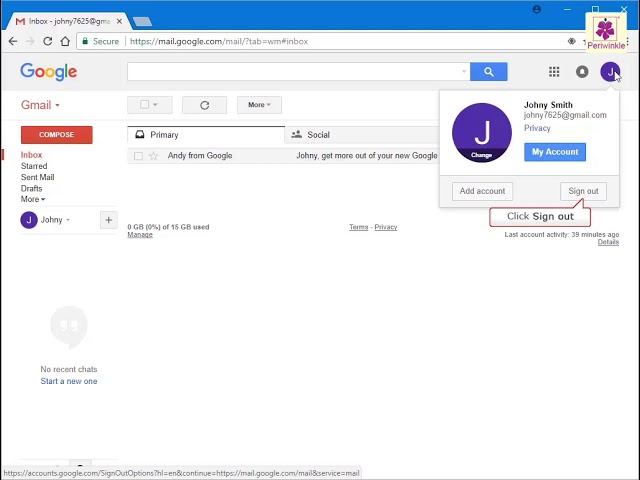
Task: Click the Hangouts quote bubble icon
Action: tap(69, 327)
